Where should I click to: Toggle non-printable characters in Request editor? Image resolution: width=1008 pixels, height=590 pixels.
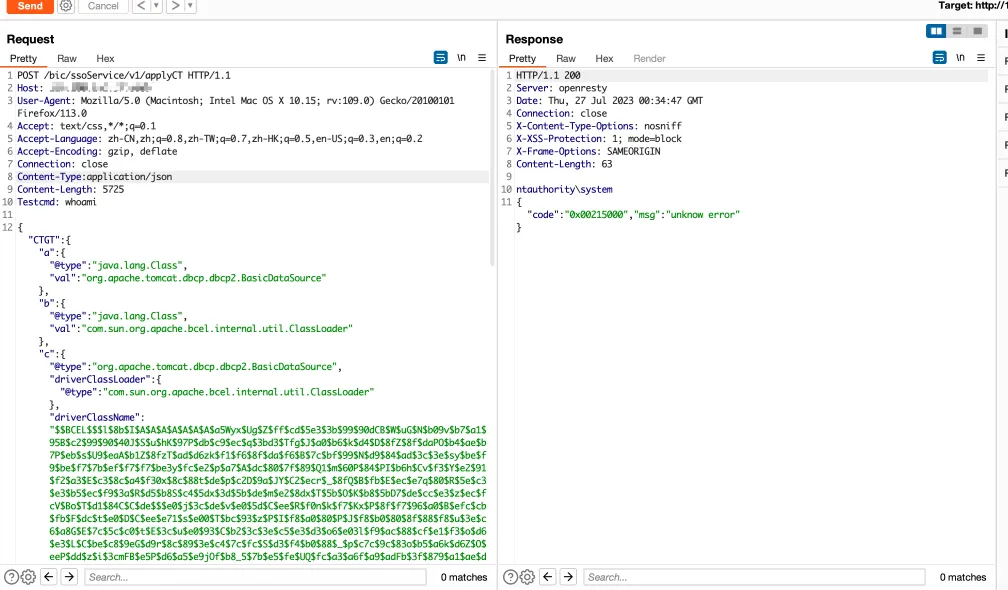click(462, 58)
